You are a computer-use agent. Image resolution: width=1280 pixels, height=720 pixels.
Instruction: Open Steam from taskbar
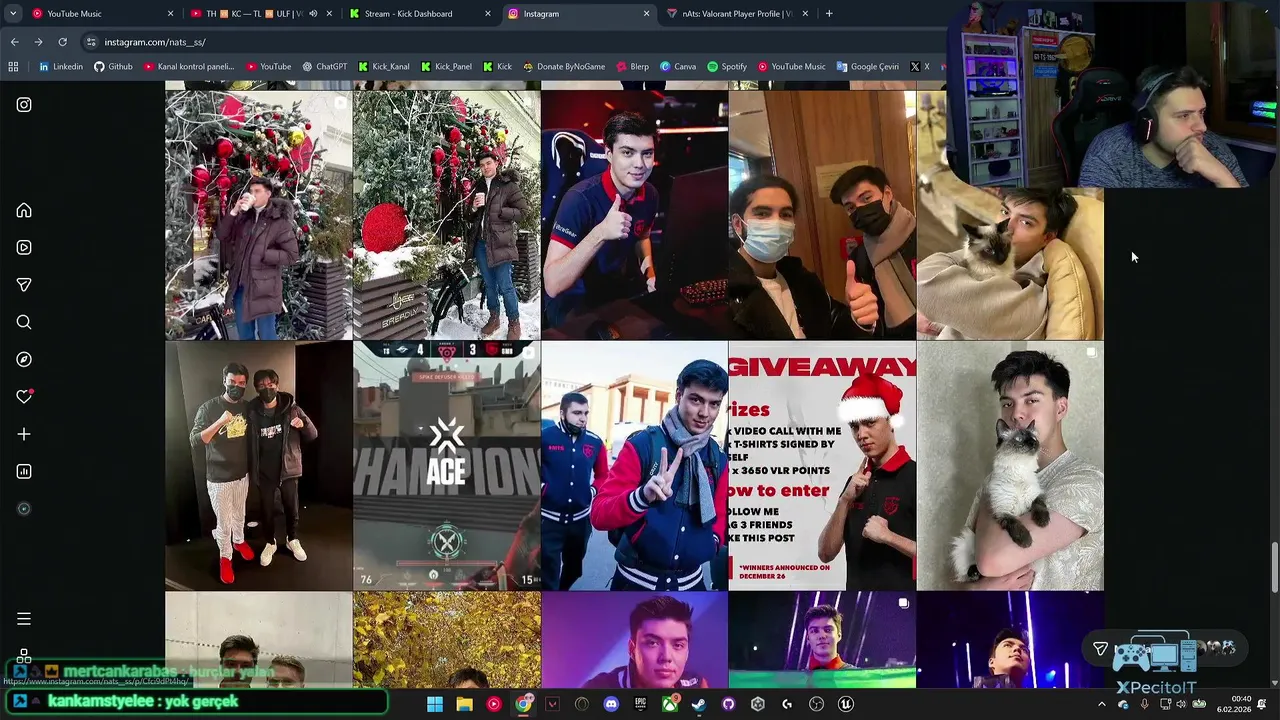698,704
